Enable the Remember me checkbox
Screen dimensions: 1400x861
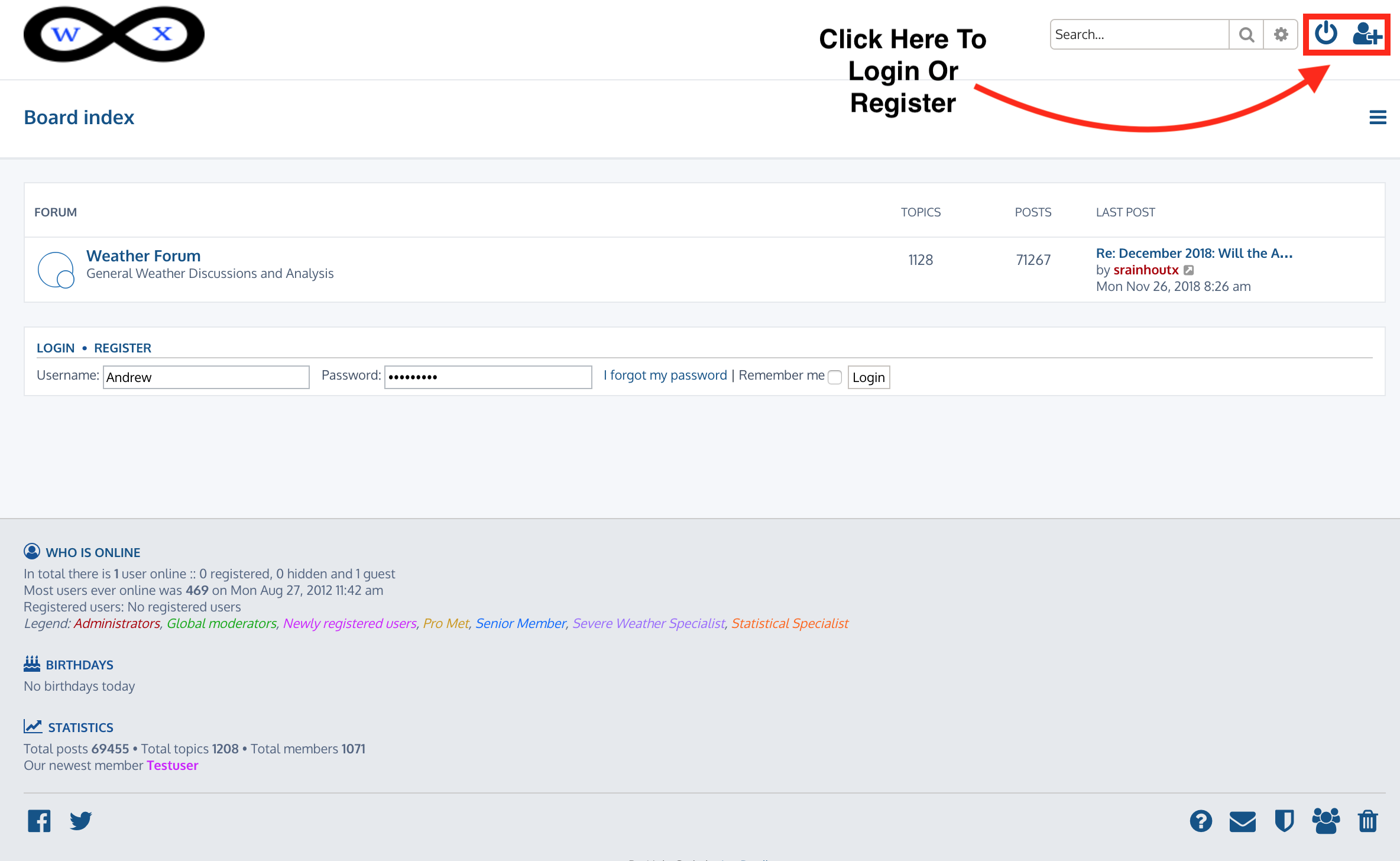tap(835, 377)
